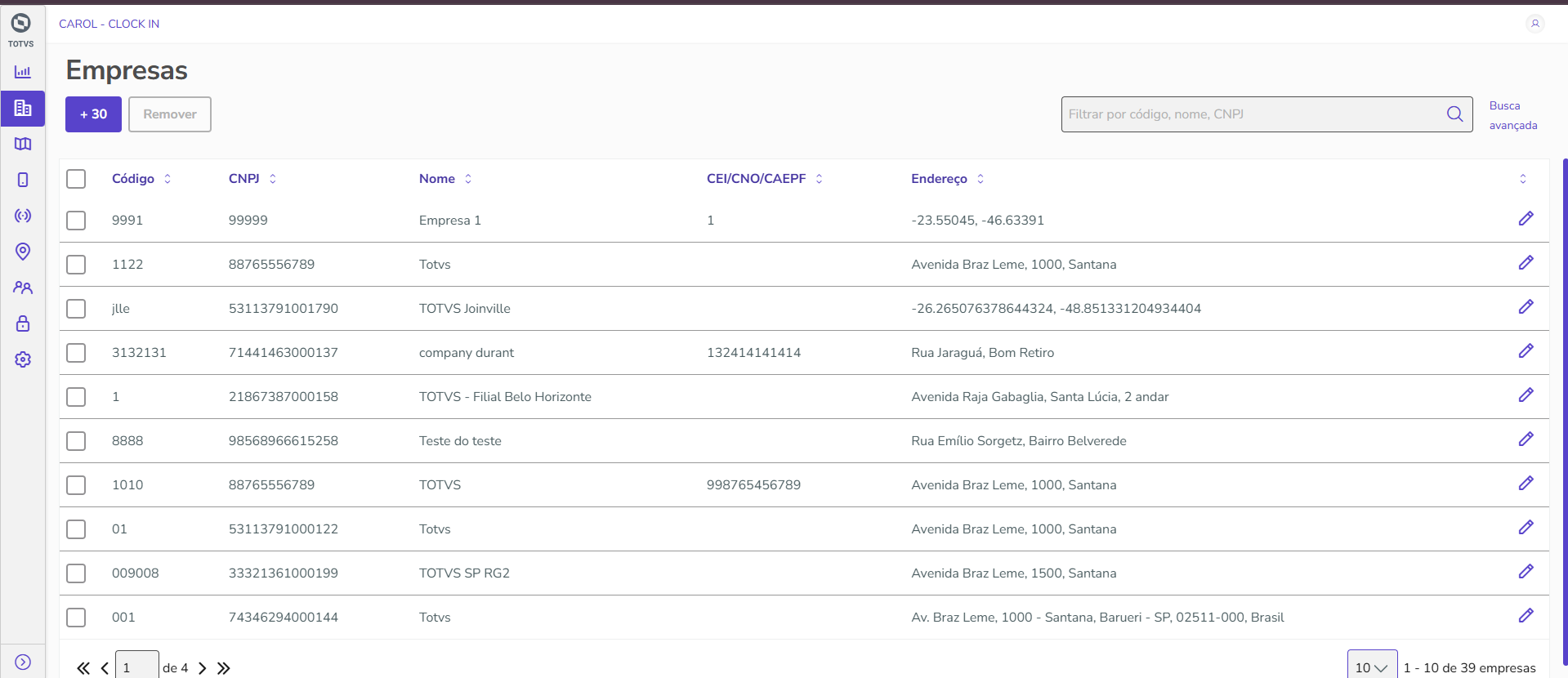This screenshot has width=1568, height=678.
Task: Edit the company durant row
Action: pyautogui.click(x=1526, y=351)
